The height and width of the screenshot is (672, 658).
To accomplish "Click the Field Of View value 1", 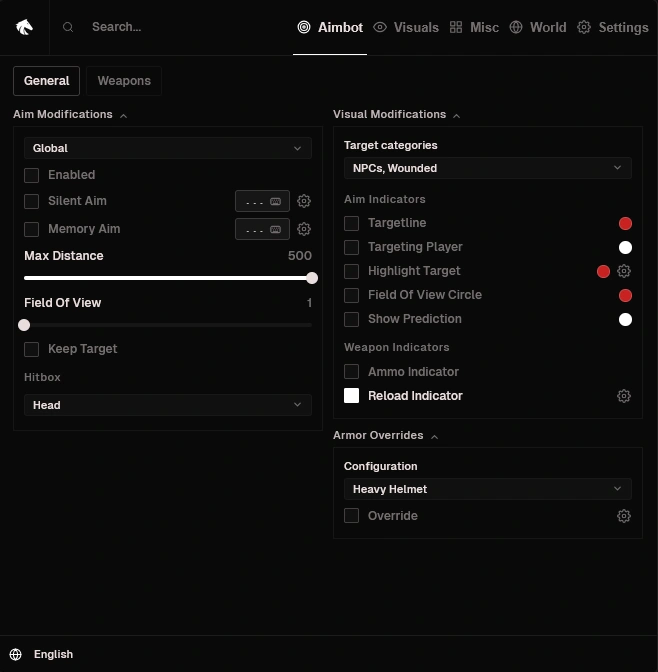I will [x=309, y=303].
